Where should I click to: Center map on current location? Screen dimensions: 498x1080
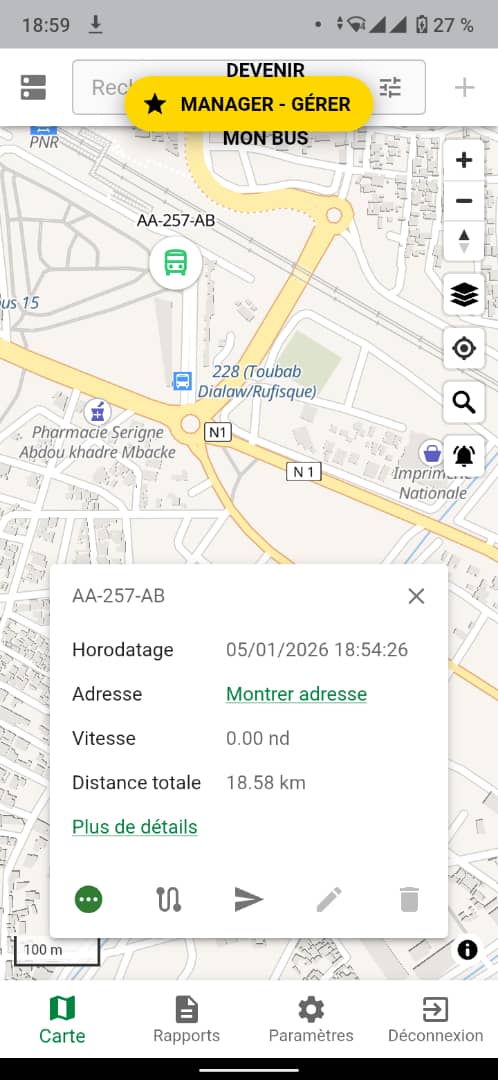coord(464,349)
